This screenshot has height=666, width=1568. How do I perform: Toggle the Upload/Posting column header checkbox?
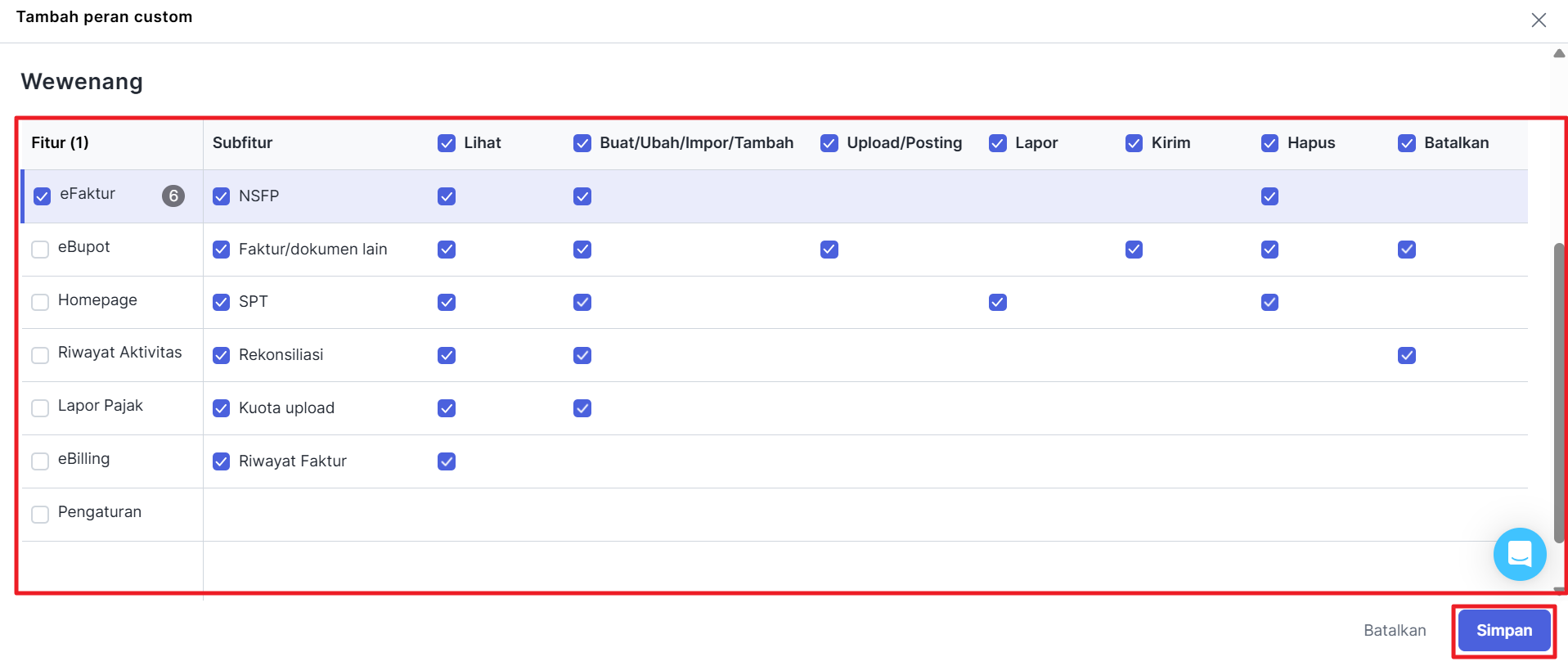[829, 143]
